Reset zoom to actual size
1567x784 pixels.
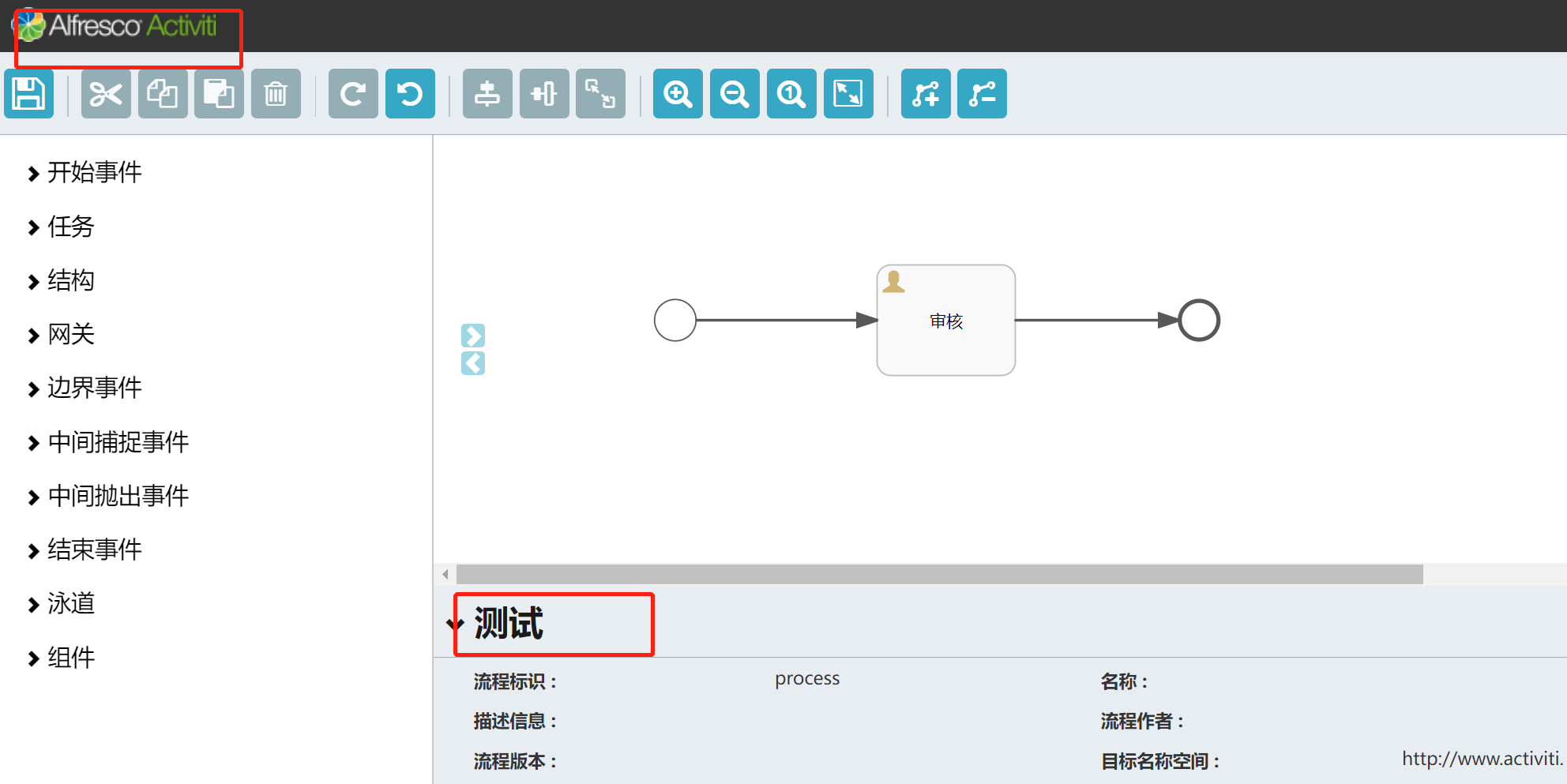click(791, 93)
